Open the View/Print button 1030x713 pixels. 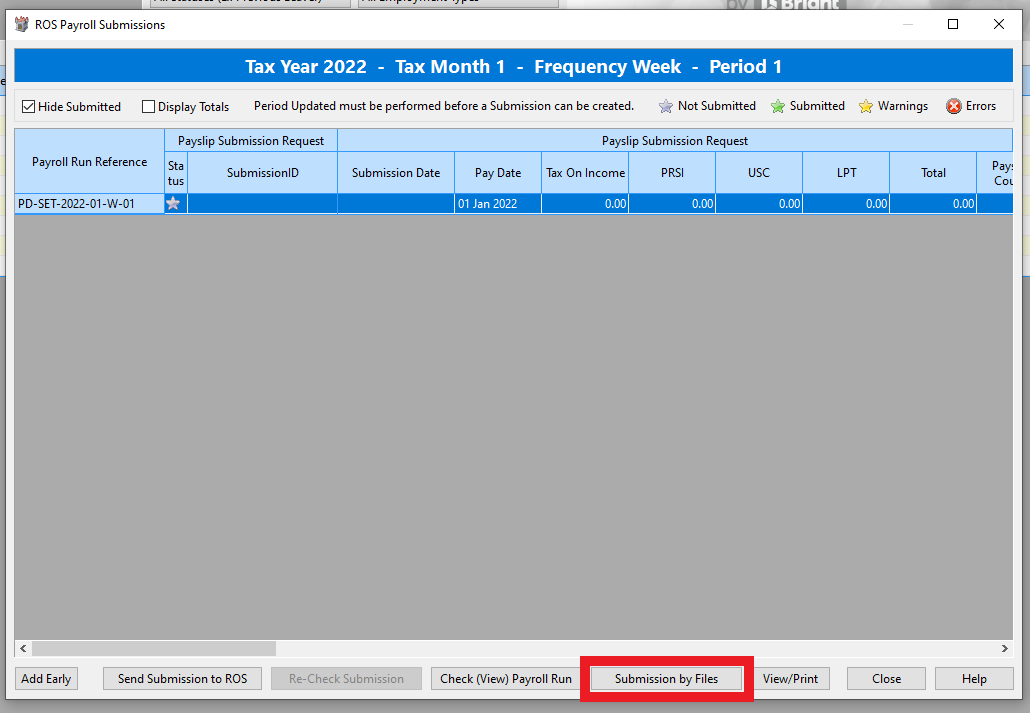point(791,679)
